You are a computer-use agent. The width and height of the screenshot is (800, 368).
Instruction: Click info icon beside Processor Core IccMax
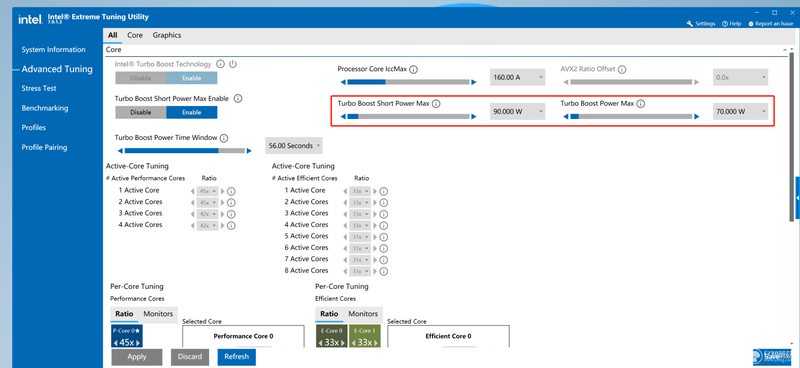[x=414, y=69]
